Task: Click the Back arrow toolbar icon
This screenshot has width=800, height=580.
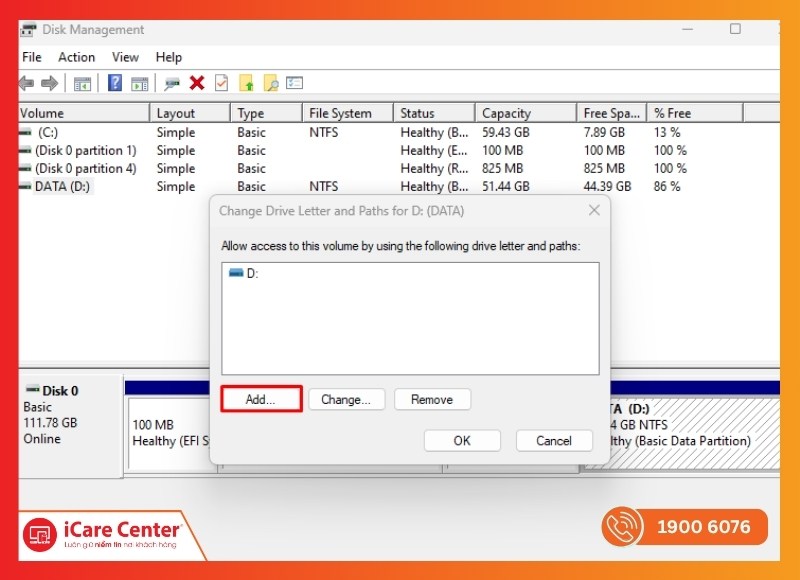Action: coord(27,83)
